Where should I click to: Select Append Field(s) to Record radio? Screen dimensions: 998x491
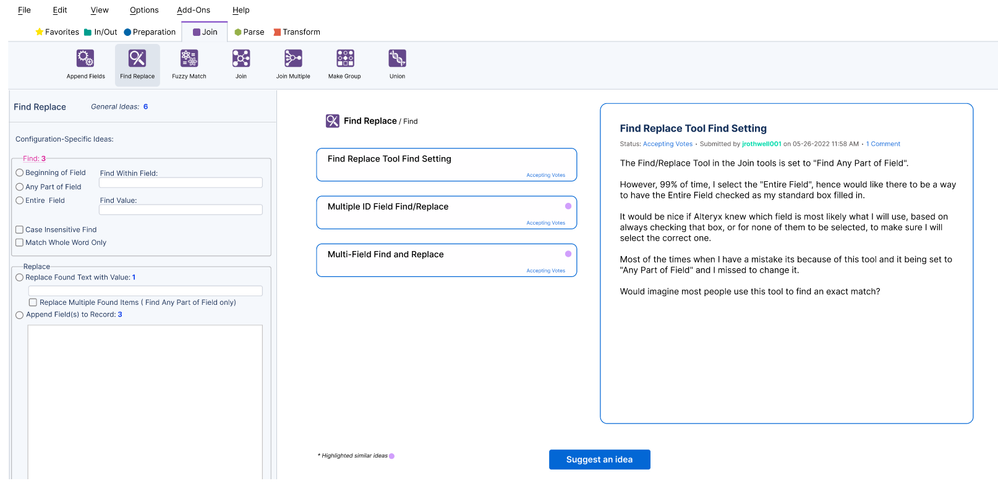(x=20, y=315)
